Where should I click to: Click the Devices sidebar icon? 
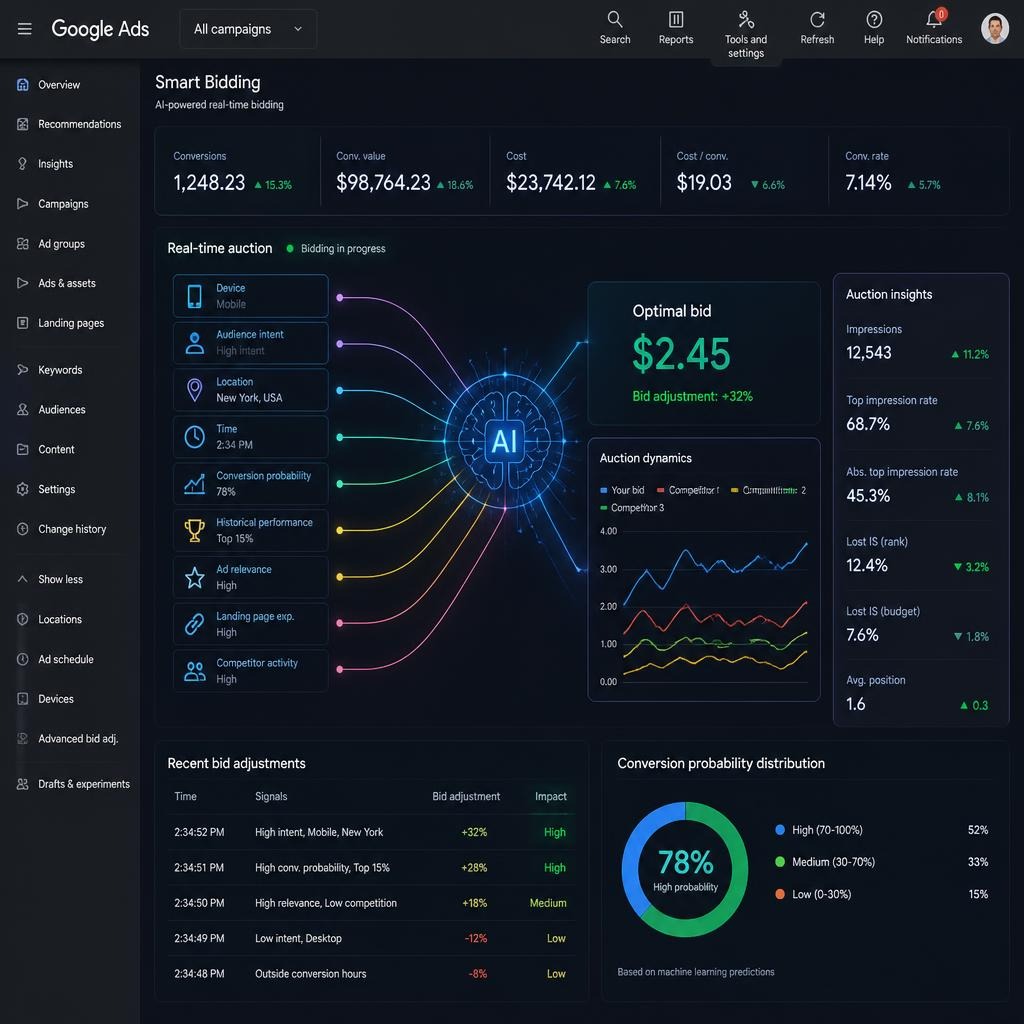(22, 699)
